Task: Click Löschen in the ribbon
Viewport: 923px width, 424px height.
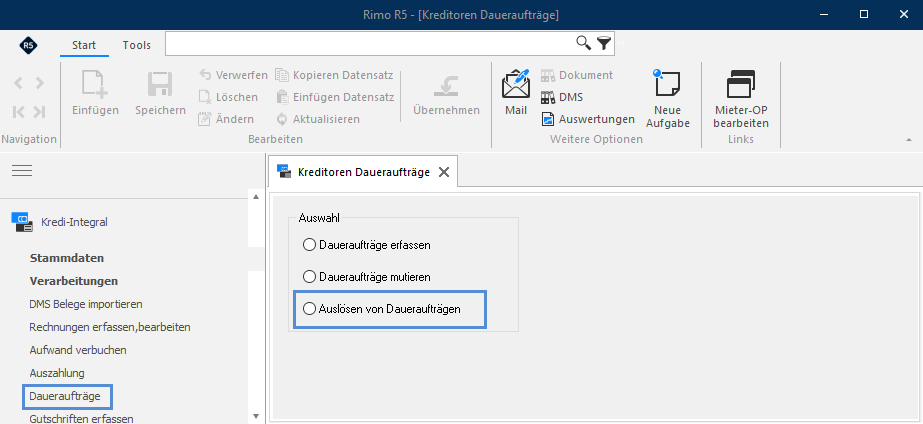Action: (x=228, y=97)
